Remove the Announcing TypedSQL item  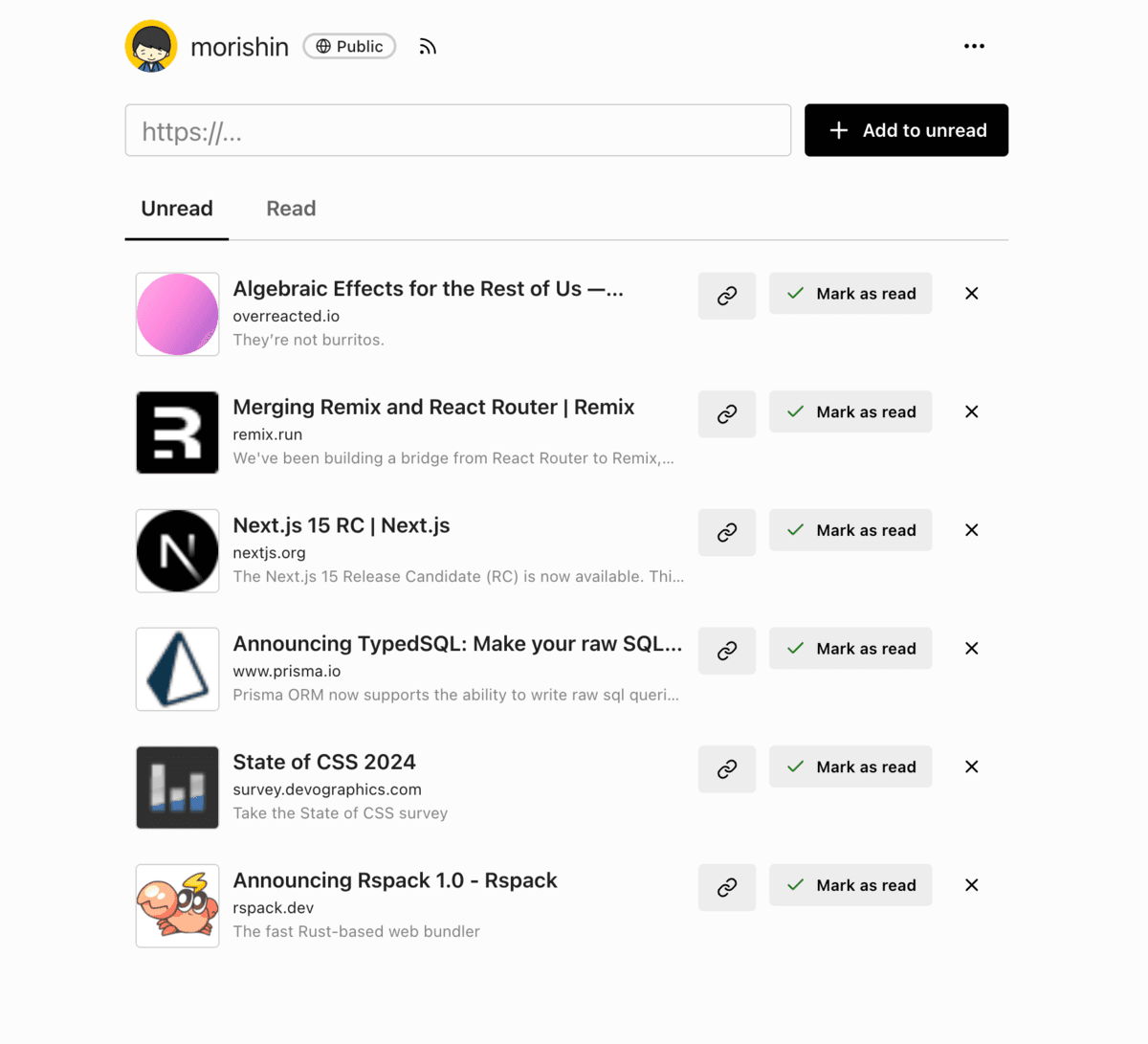[x=972, y=648]
